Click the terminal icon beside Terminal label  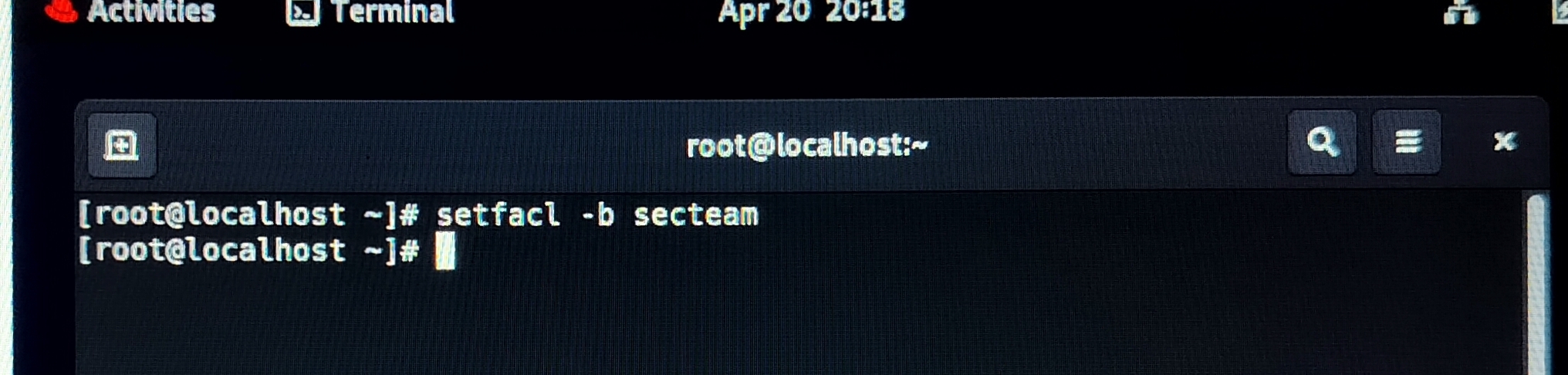click(x=302, y=12)
